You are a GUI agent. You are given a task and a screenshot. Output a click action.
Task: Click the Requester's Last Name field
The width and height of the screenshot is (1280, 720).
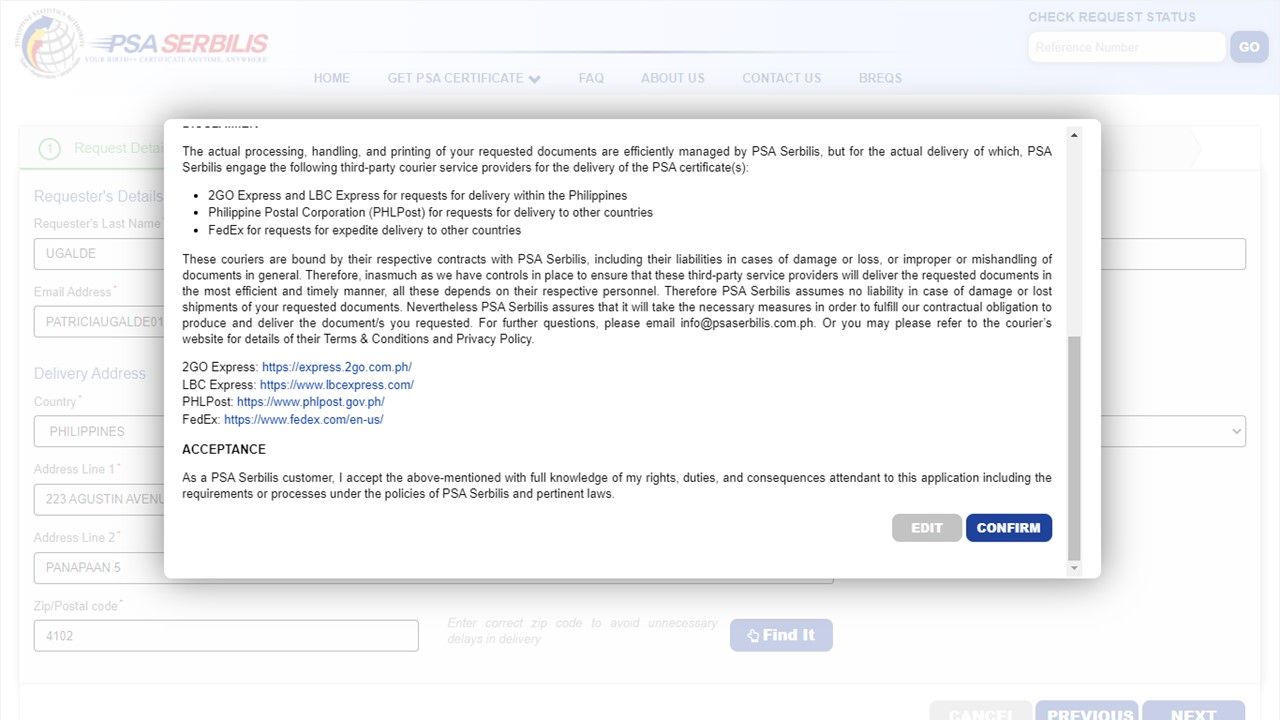coord(99,253)
